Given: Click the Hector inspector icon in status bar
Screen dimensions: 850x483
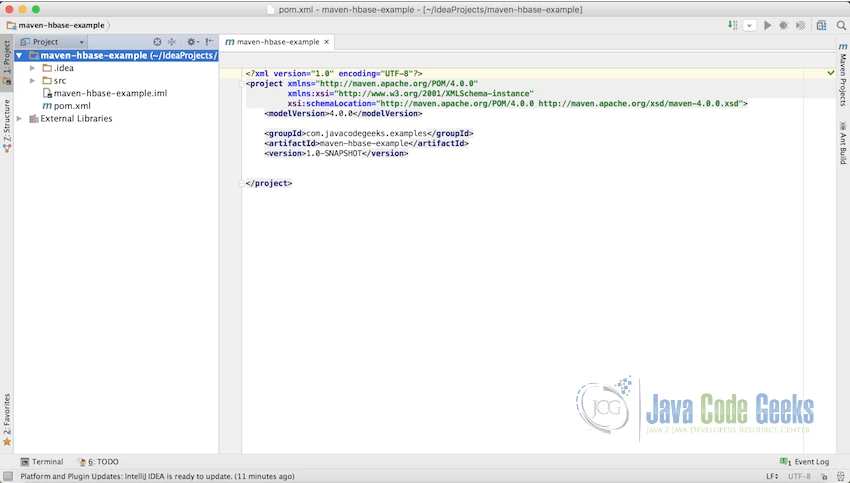Looking at the screenshot, I should coord(840,476).
